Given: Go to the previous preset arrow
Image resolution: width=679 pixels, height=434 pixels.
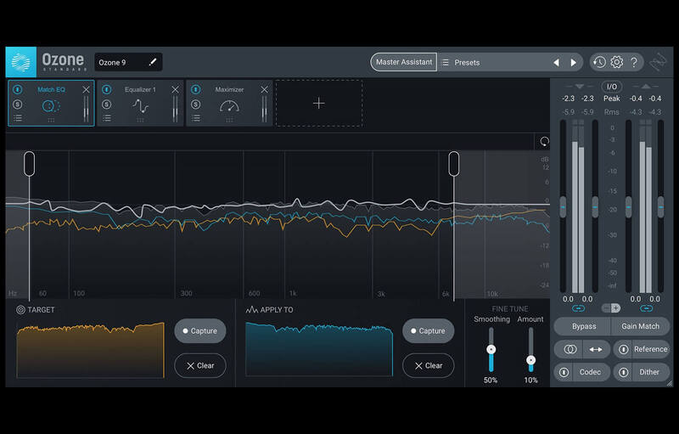Looking at the screenshot, I should coord(556,62).
